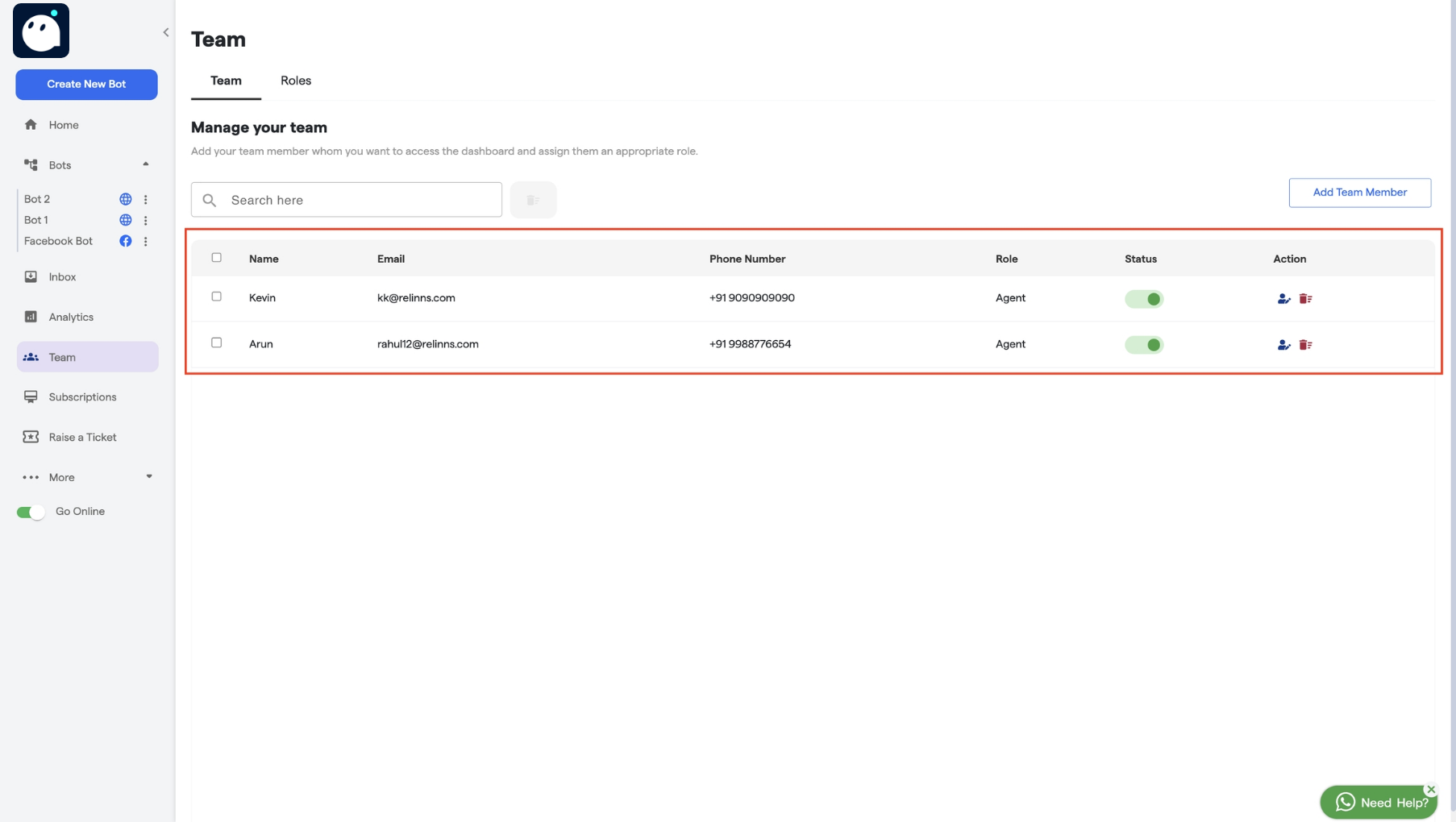Click Arun's Agent role cell
Viewport: 1456px width, 822px height.
(1010, 344)
